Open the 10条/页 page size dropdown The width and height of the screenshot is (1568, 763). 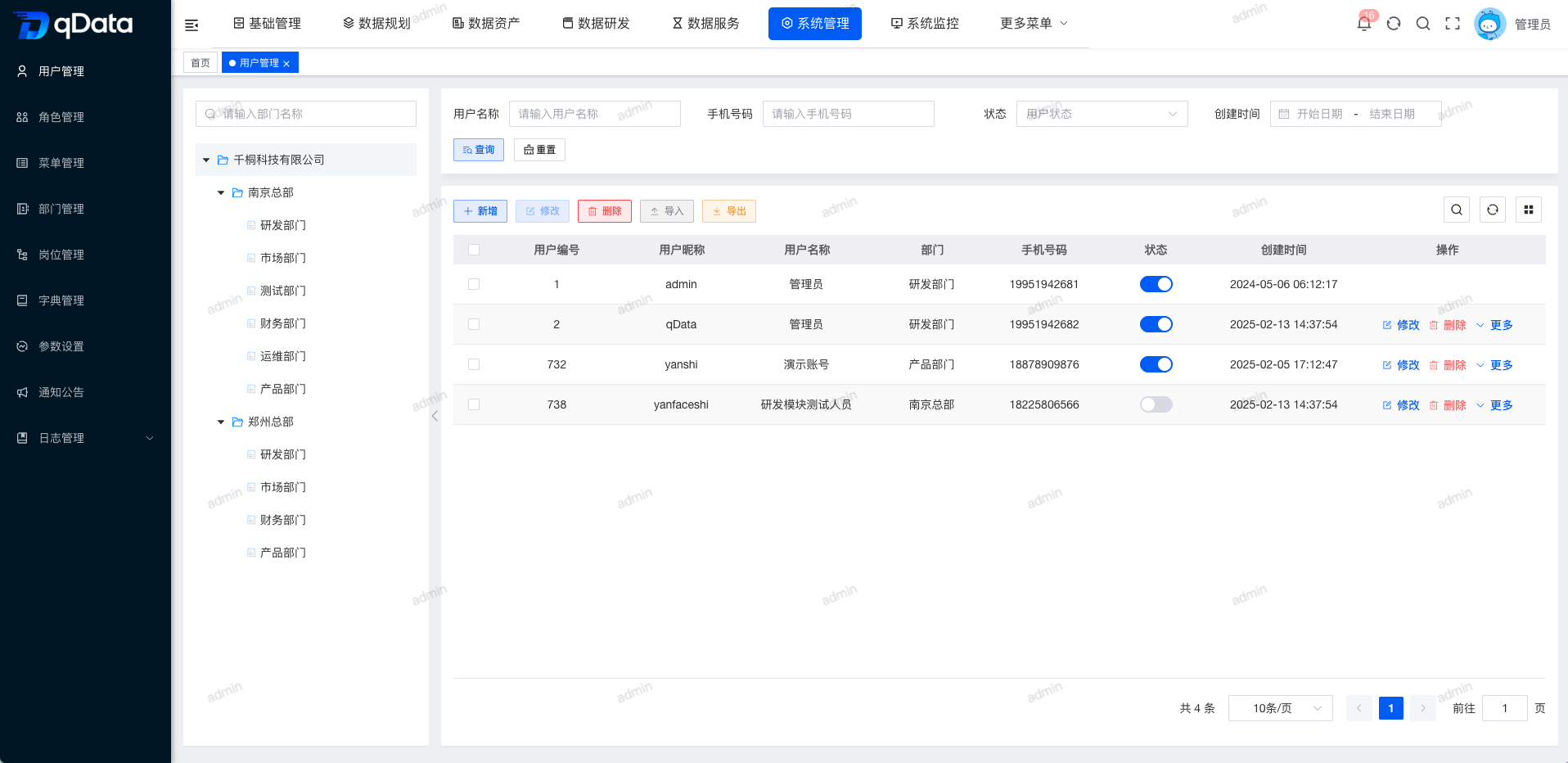point(1280,708)
